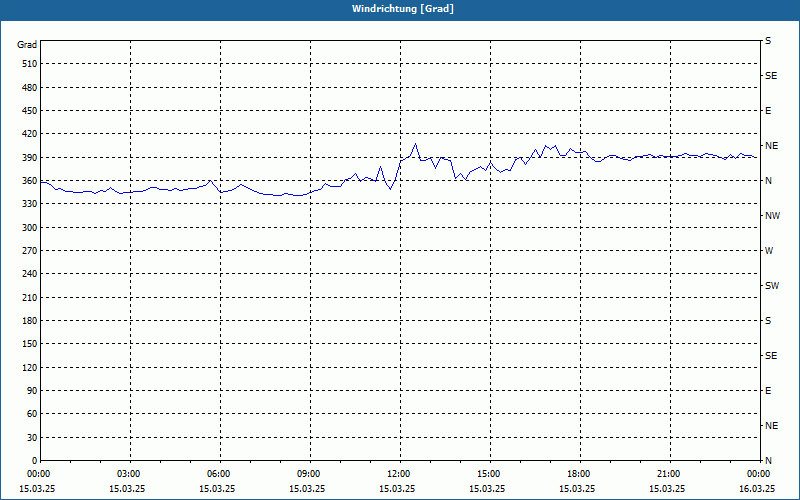
Task: Click the 240 axis label
Action: (x=30, y=274)
